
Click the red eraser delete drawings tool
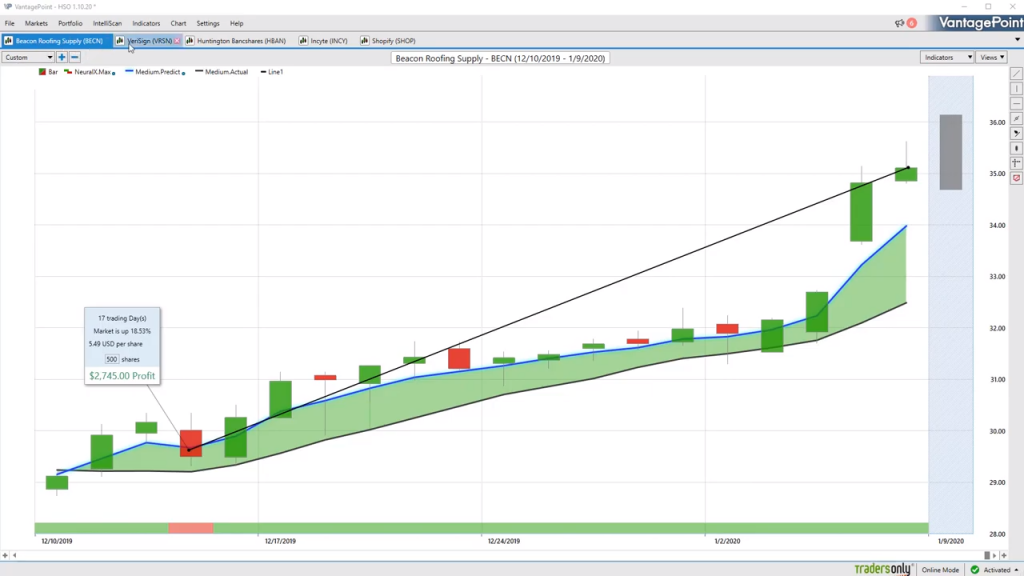point(1016,178)
